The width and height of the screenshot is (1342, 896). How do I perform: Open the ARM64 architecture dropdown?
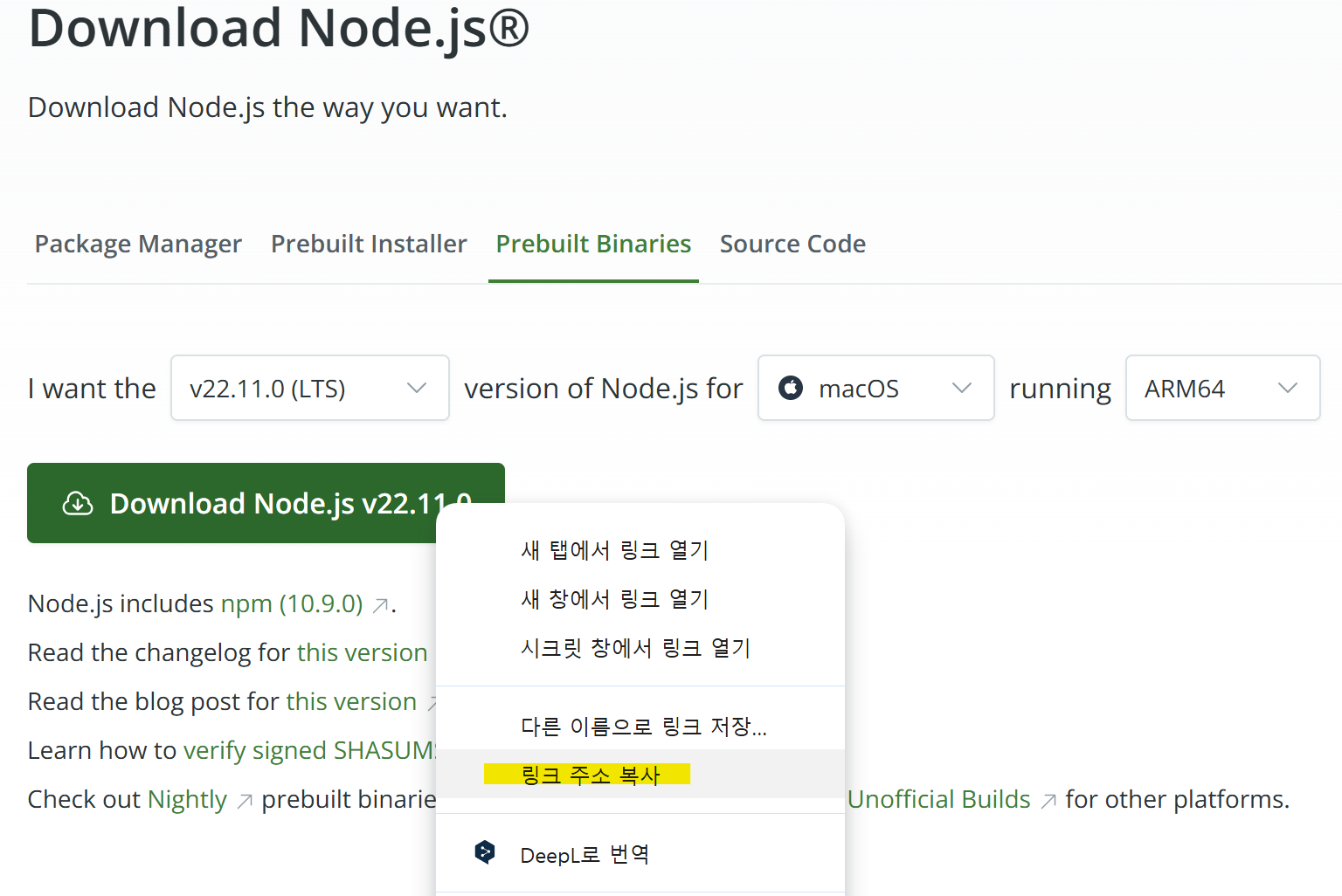[x=1221, y=388]
